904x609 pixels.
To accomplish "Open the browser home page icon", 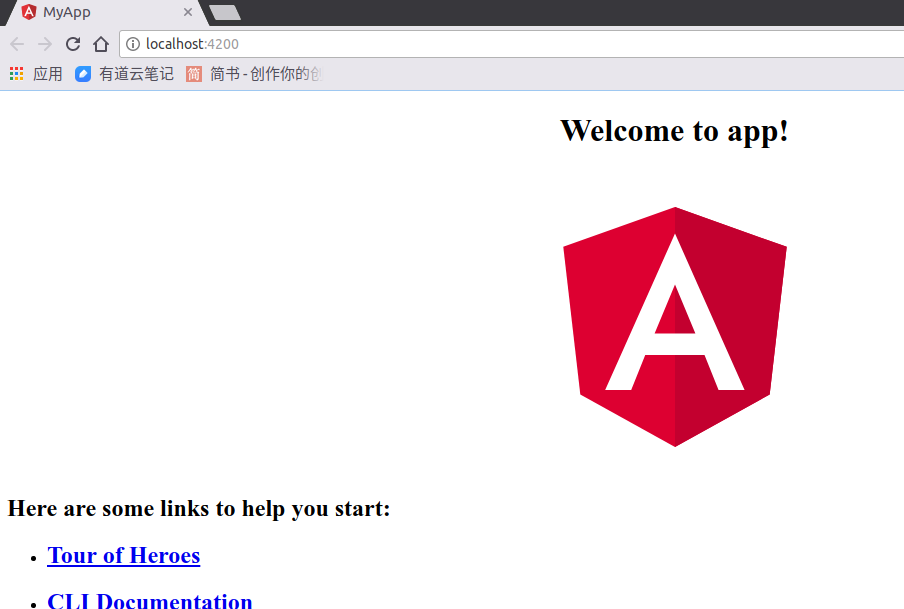I will point(100,43).
